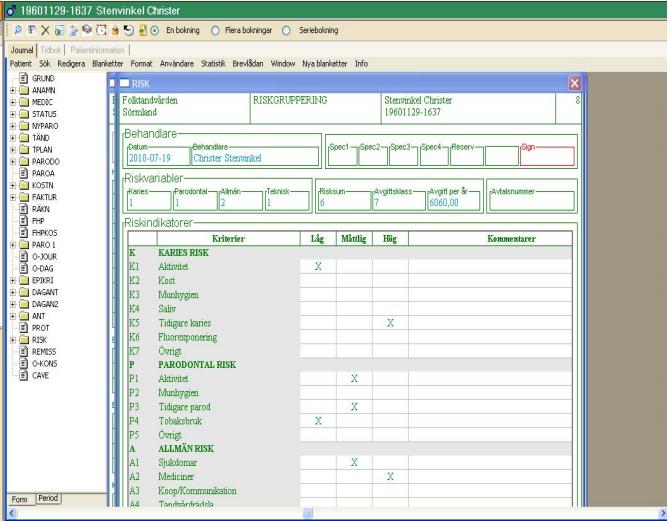Screen dimensions: 670x521
Task: Expand the ANAMN folder node
Action: point(13,90)
